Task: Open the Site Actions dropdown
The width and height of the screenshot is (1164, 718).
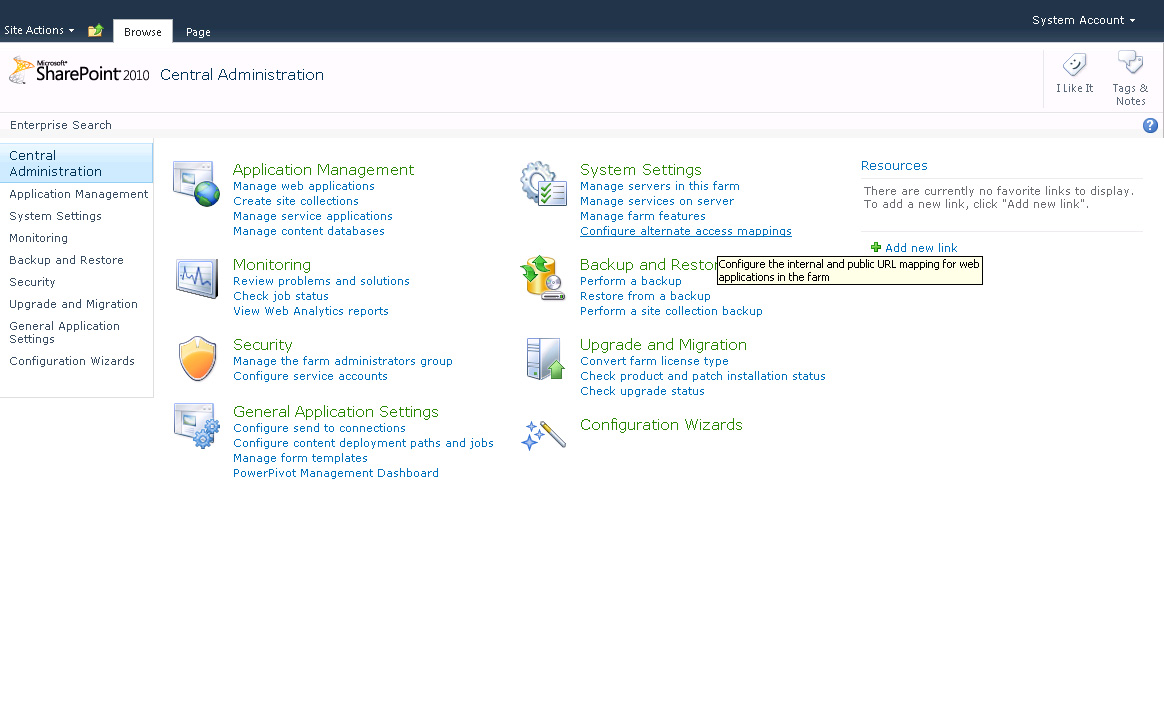Action: pyautogui.click(x=39, y=30)
